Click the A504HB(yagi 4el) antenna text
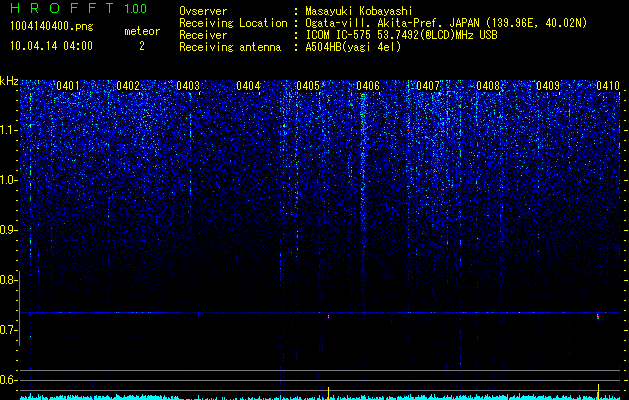 [x=353, y=47]
